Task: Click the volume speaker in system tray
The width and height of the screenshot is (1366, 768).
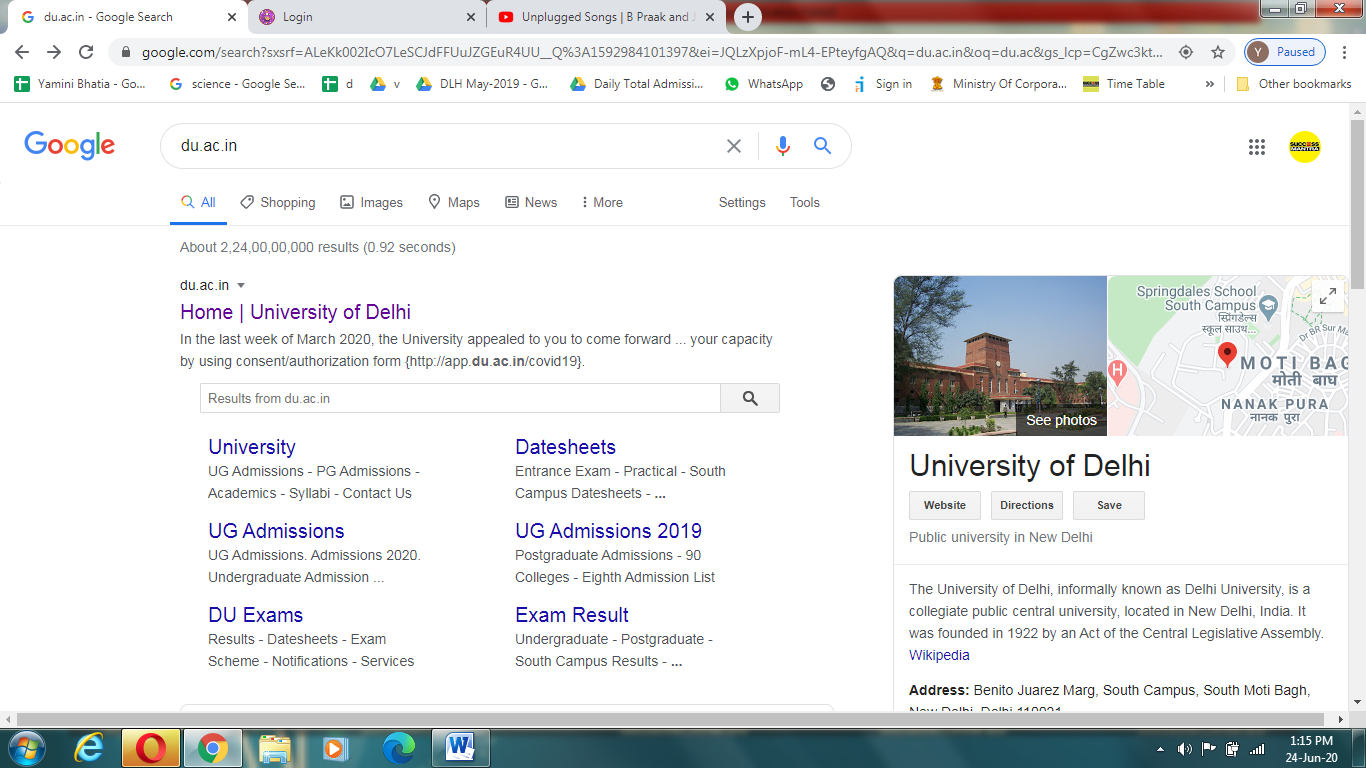Action: tap(1185, 748)
